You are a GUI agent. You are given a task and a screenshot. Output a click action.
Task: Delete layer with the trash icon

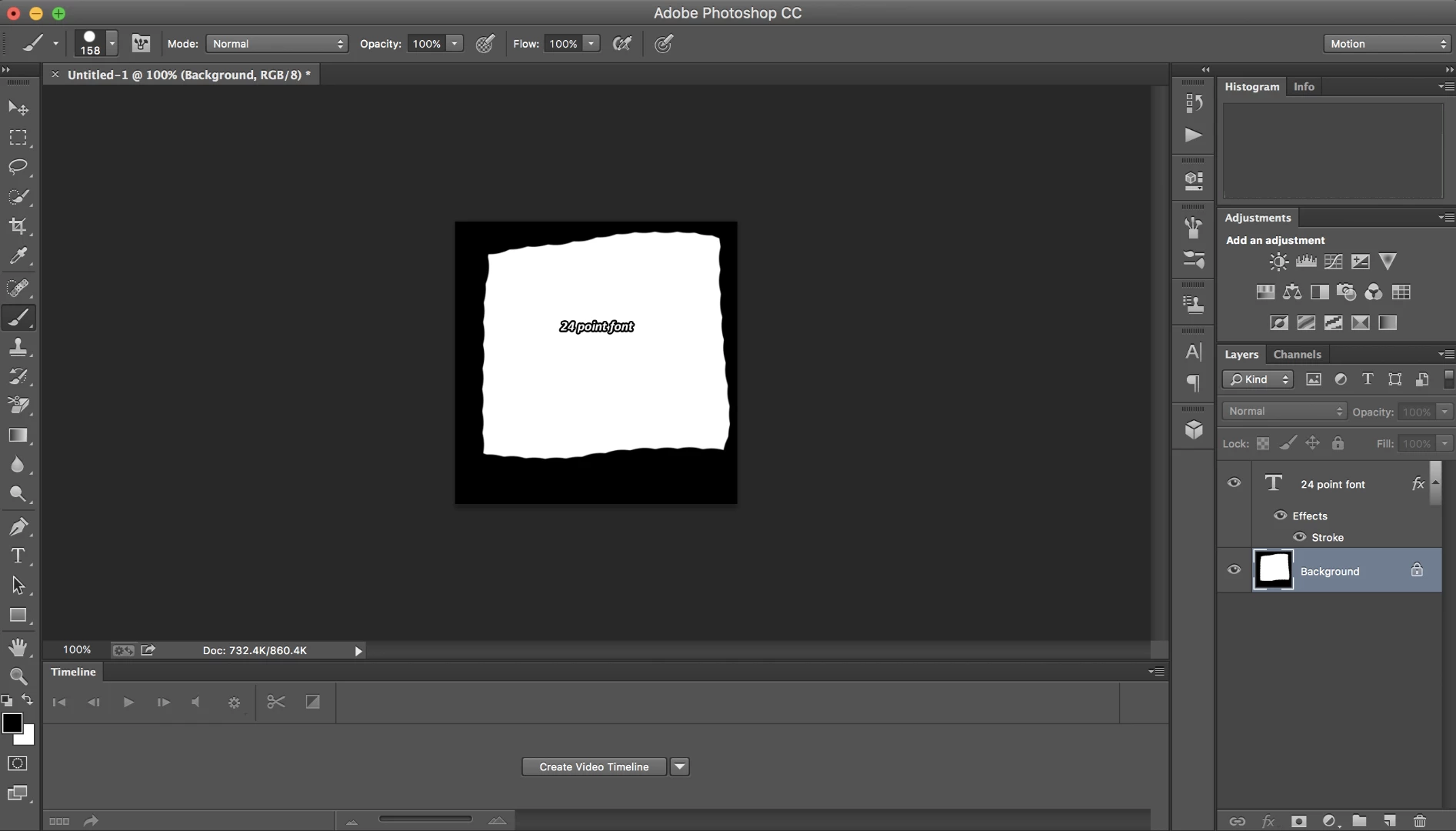click(x=1420, y=821)
